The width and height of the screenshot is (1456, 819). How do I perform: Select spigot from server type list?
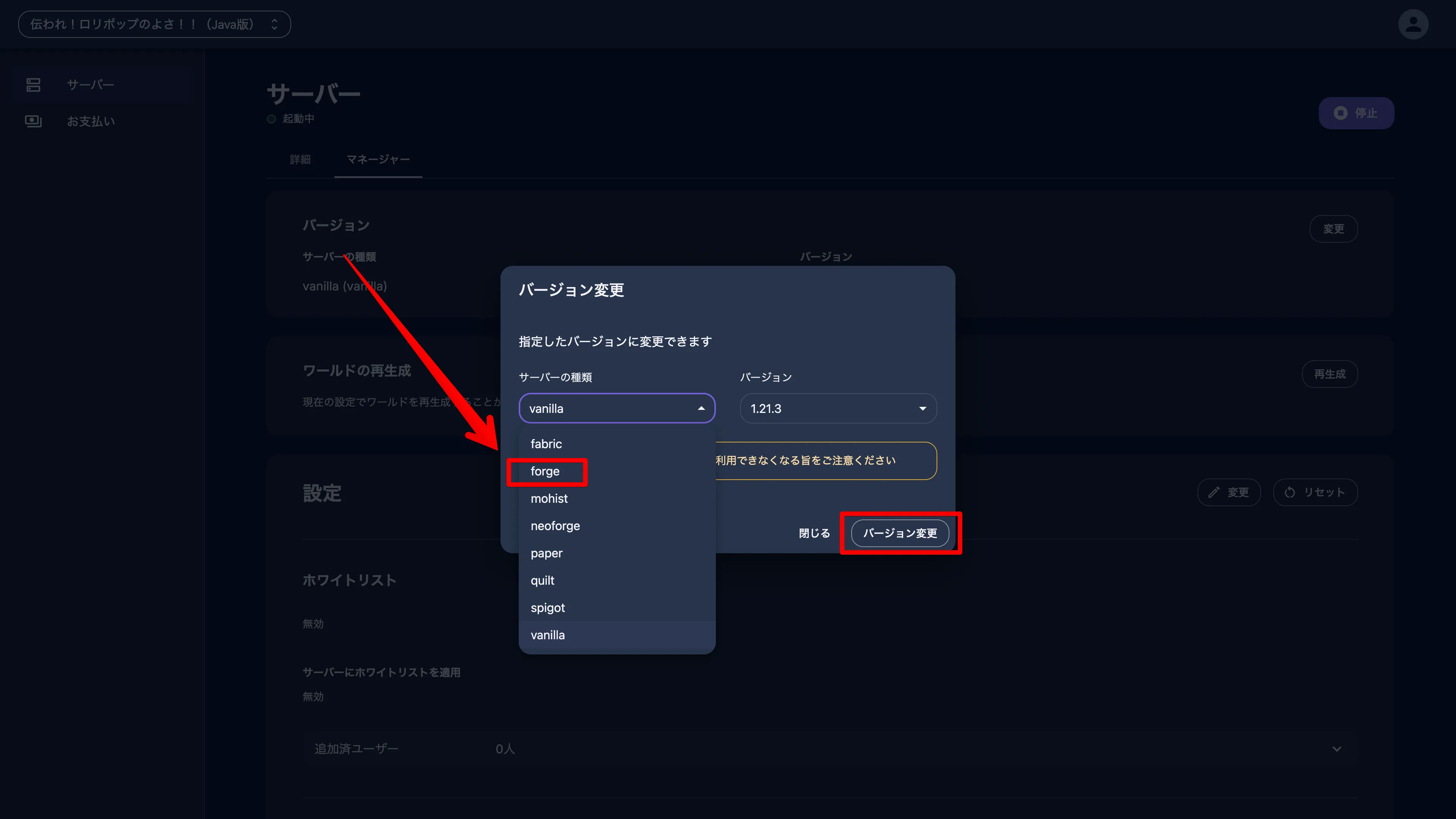617,607
